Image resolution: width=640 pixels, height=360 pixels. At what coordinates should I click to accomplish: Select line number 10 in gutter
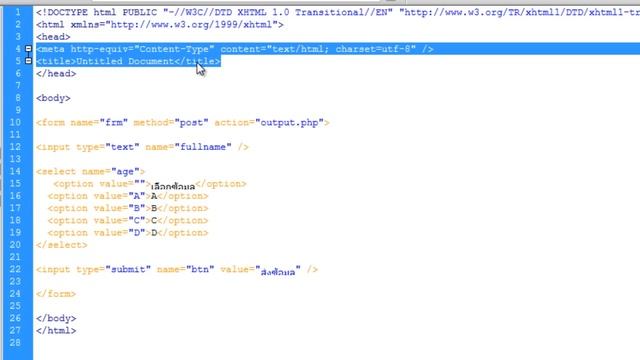15,122
